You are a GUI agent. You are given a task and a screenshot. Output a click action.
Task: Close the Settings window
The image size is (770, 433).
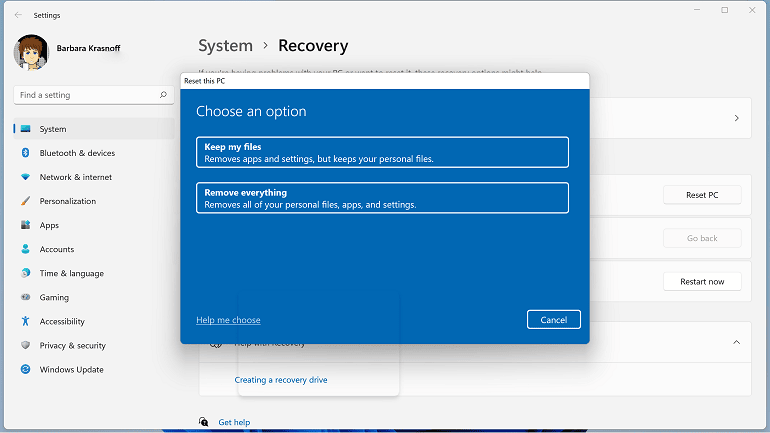coord(752,10)
